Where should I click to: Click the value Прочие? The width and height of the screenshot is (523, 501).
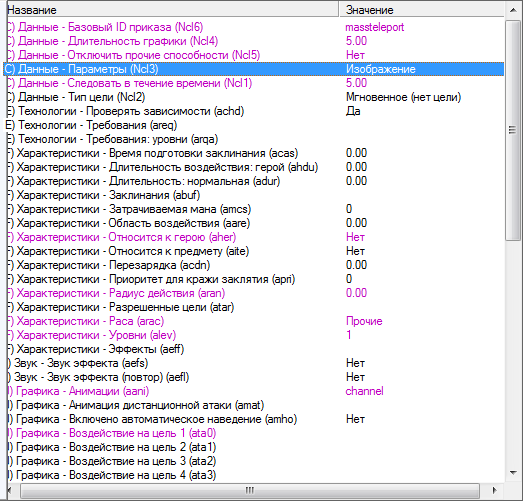point(364,321)
